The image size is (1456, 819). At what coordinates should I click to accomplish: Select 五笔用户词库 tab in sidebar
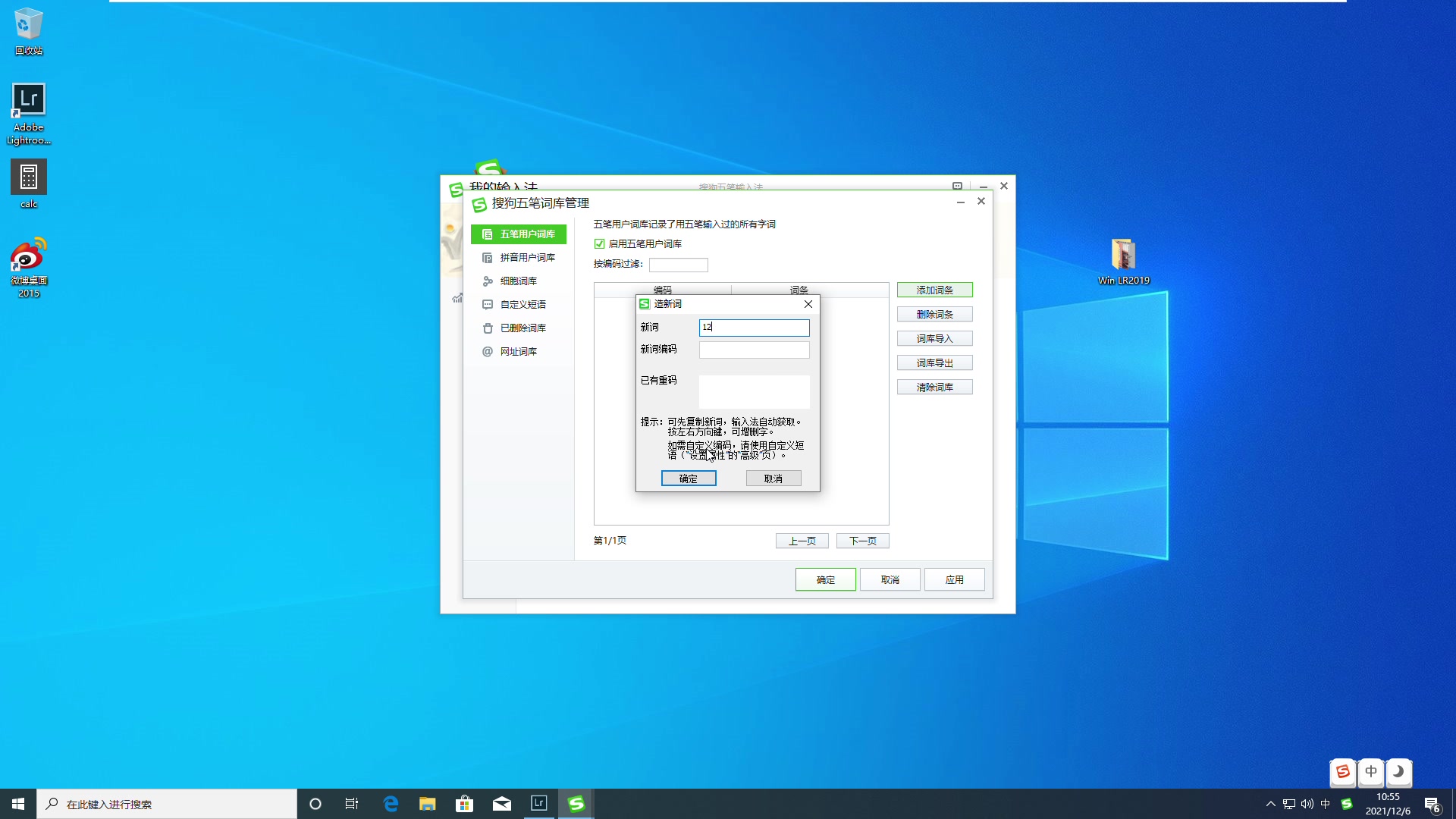519,234
